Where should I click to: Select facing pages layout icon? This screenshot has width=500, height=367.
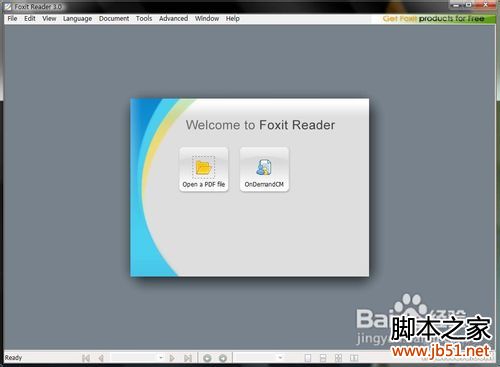click(354, 358)
